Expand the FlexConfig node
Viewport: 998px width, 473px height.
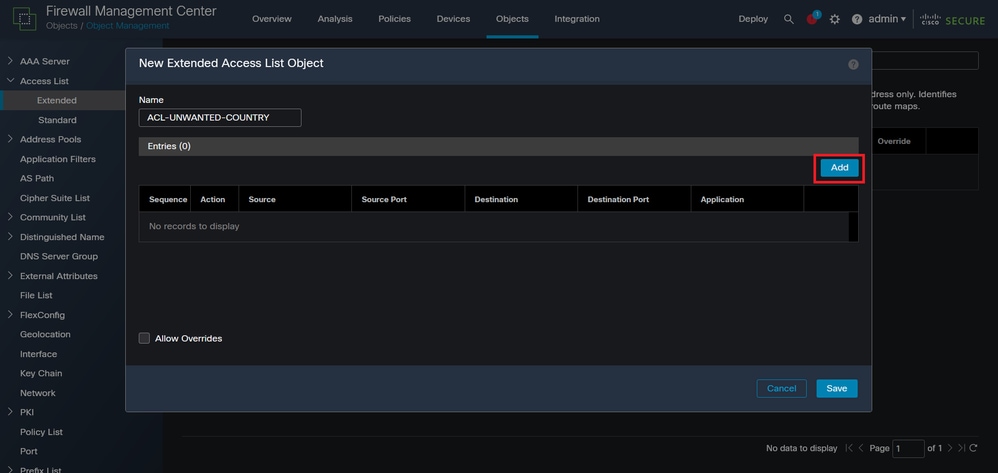[10, 314]
